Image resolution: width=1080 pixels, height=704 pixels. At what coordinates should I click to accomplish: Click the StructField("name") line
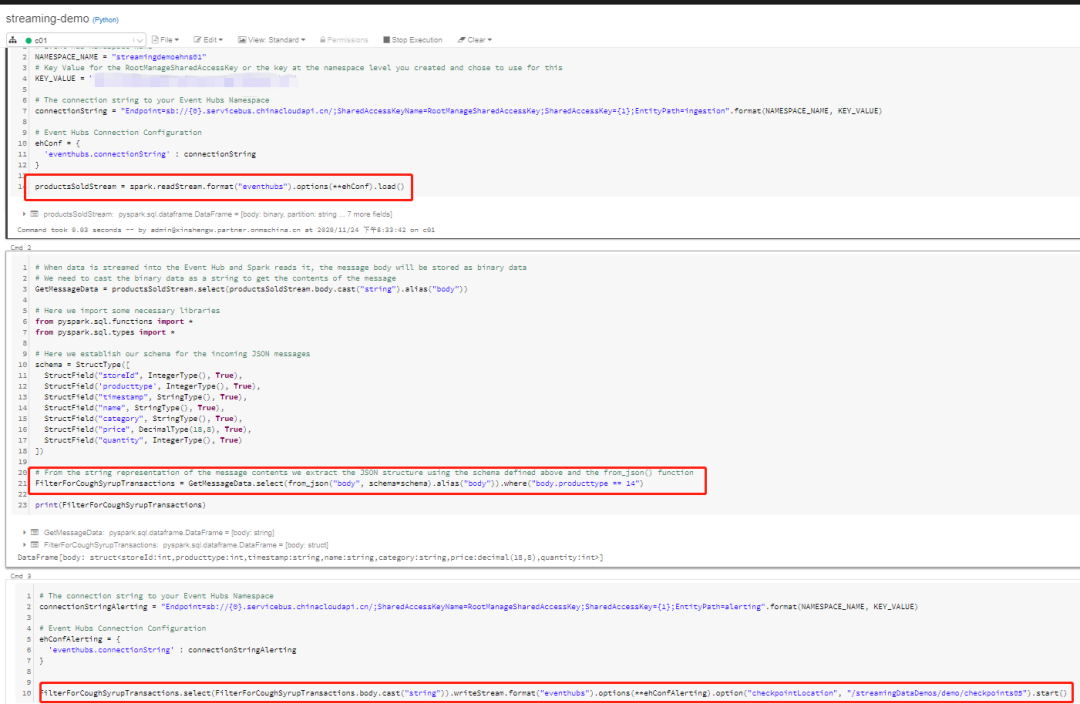click(x=134, y=408)
